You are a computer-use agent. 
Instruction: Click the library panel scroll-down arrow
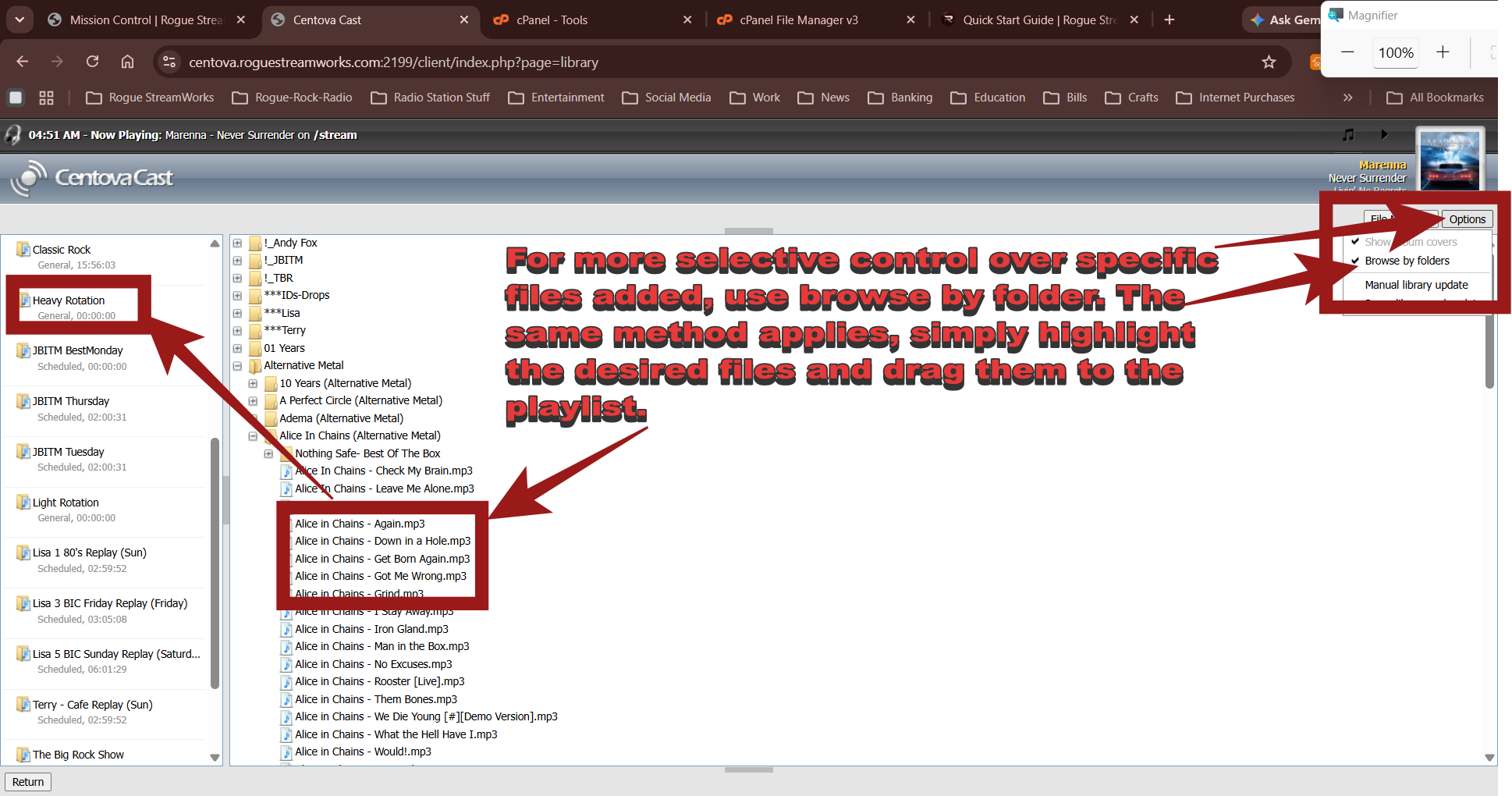pyautogui.click(x=1489, y=757)
